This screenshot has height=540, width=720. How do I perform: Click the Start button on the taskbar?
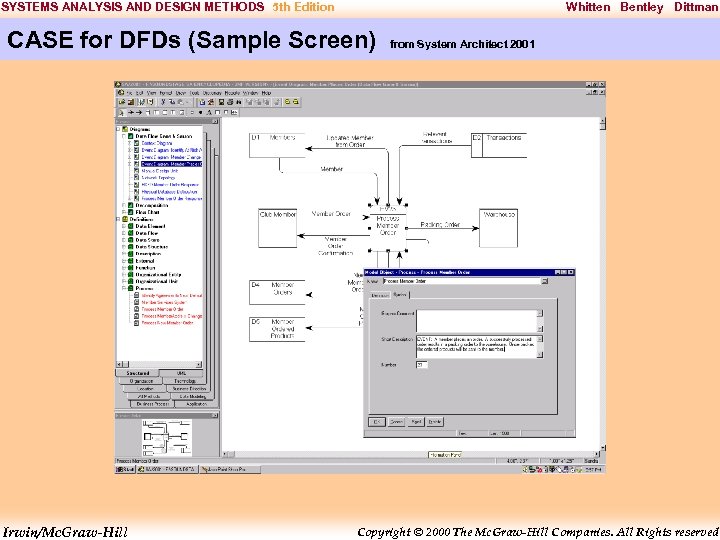[125, 469]
